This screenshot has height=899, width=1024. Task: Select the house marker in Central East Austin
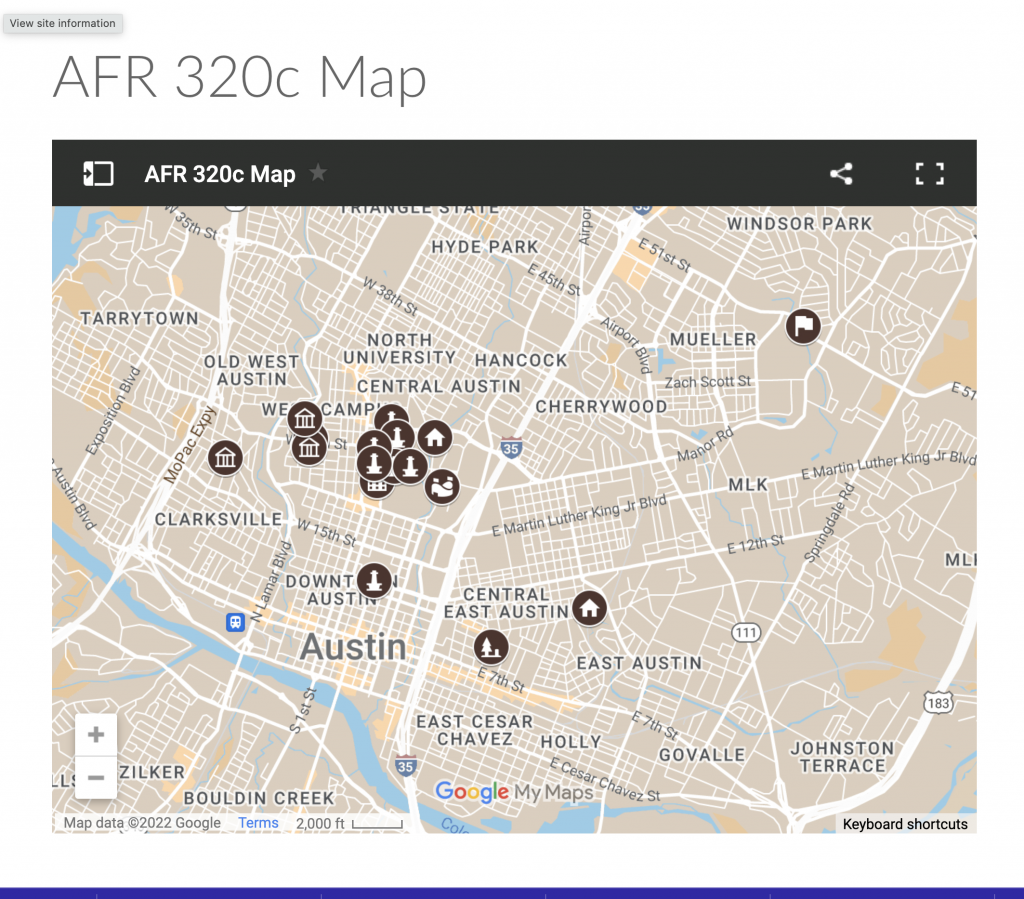[590, 608]
